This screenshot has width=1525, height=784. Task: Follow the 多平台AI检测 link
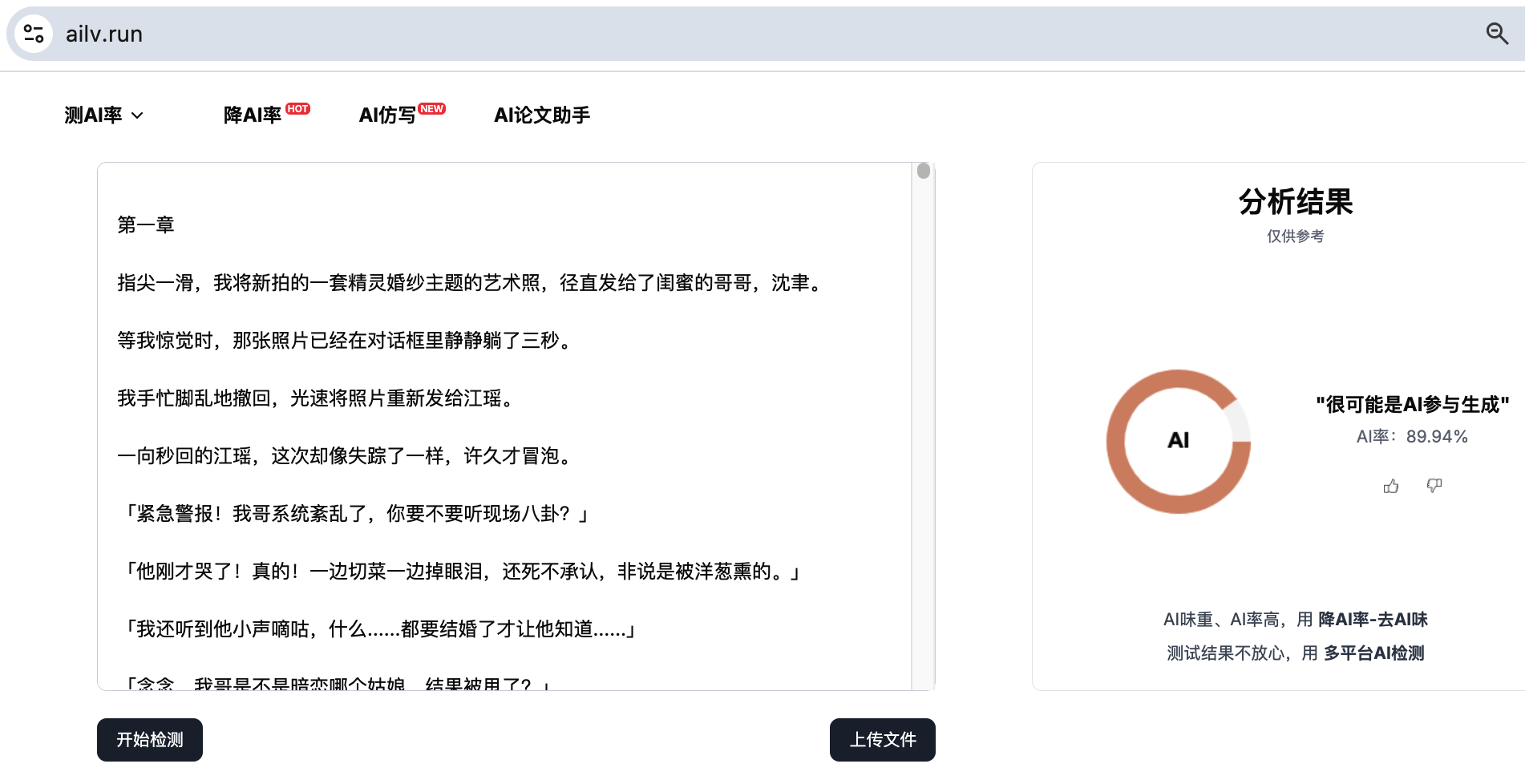click(1373, 653)
